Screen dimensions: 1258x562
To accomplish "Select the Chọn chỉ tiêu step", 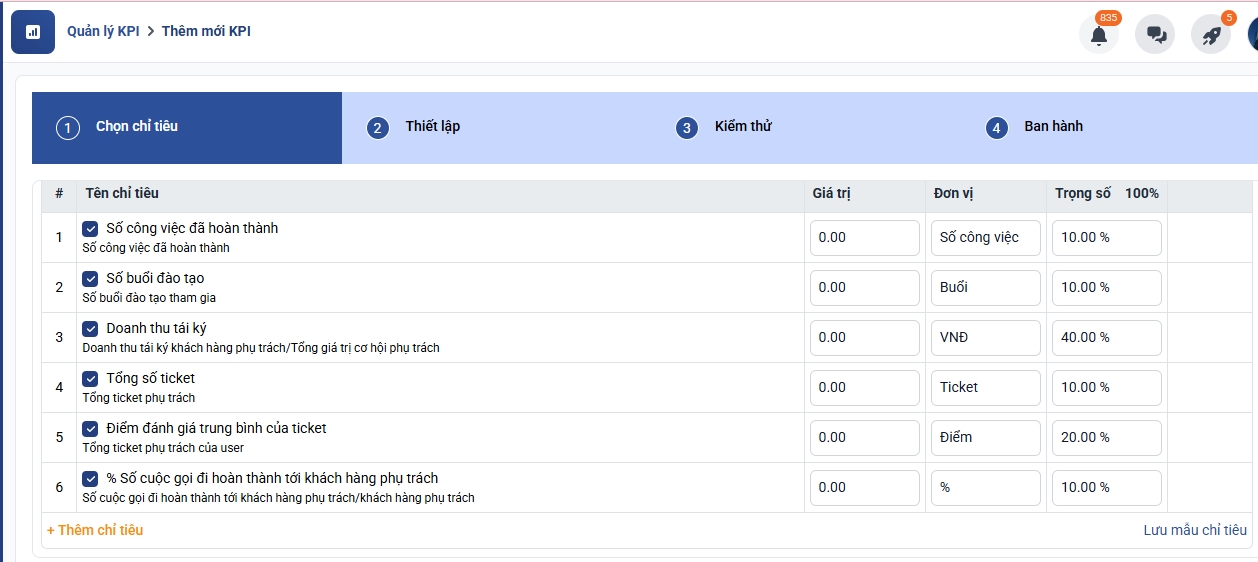I will tap(136, 127).
